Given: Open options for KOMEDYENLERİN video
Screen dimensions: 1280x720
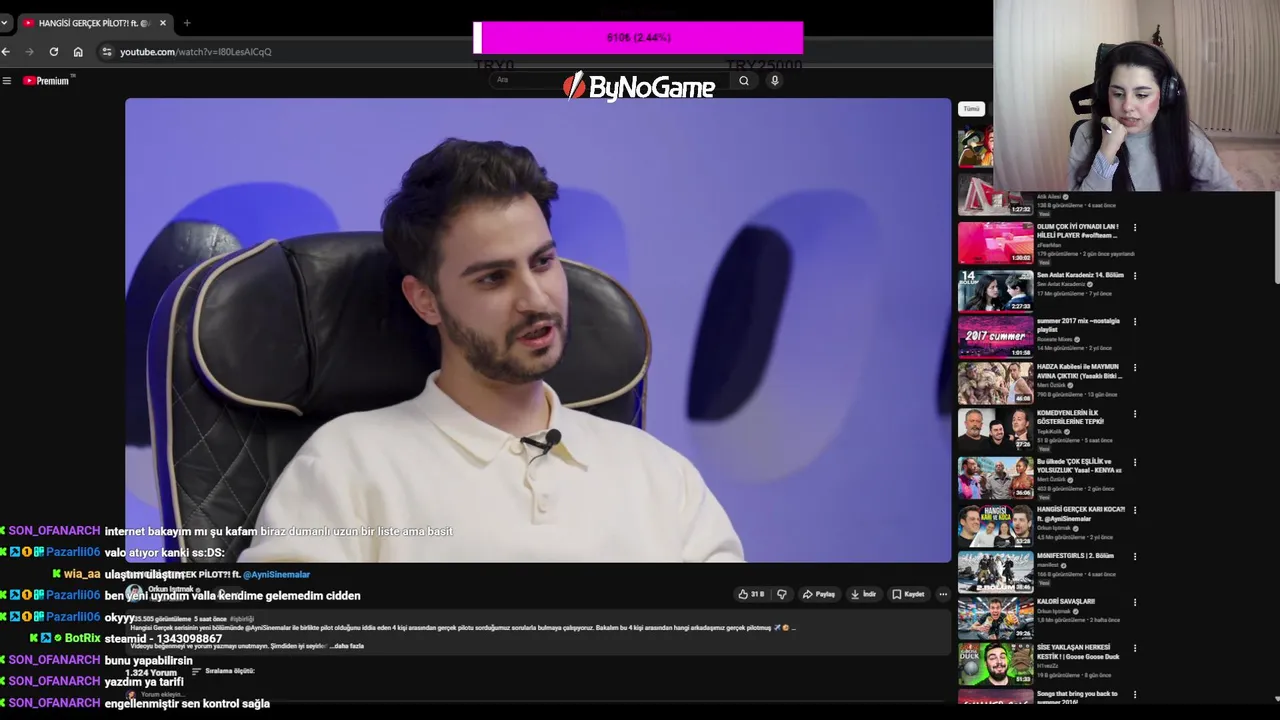Looking at the screenshot, I should coord(1135,414).
